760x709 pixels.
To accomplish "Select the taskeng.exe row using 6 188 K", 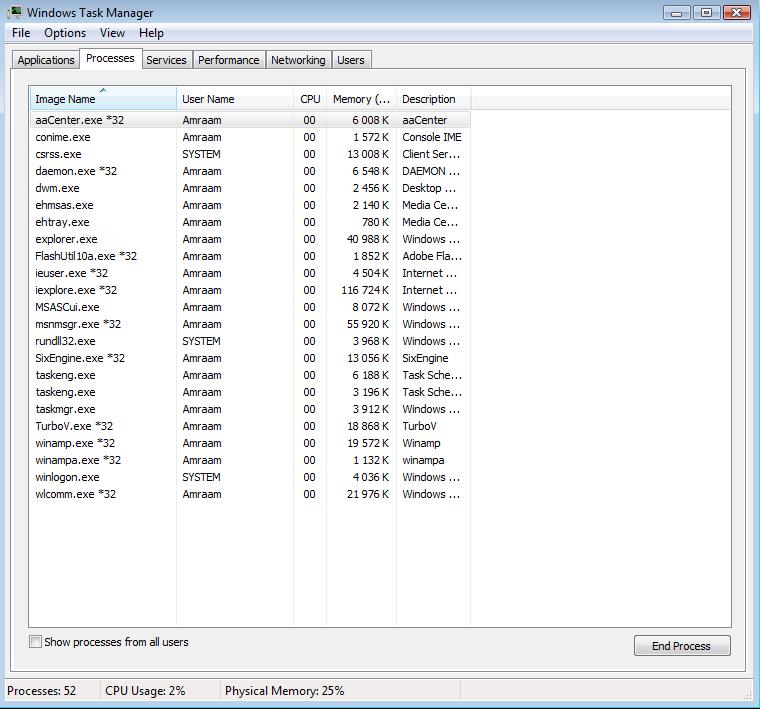I will pyautogui.click(x=250, y=375).
